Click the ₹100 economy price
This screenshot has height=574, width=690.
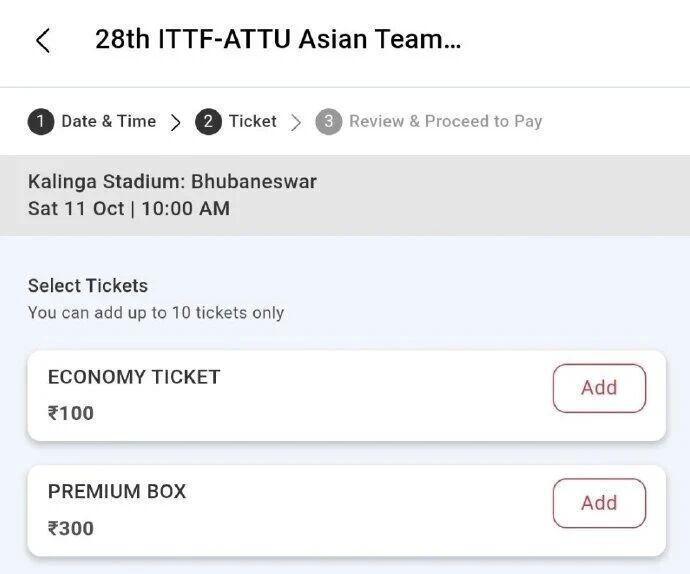pos(71,413)
